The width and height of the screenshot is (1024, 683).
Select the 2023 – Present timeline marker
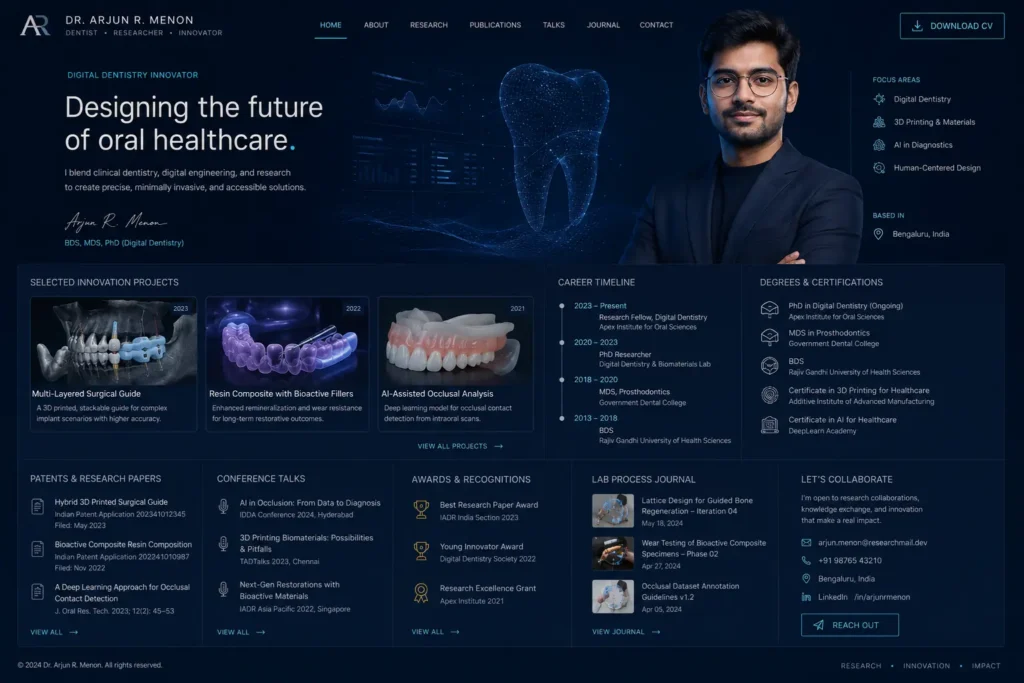coord(562,306)
